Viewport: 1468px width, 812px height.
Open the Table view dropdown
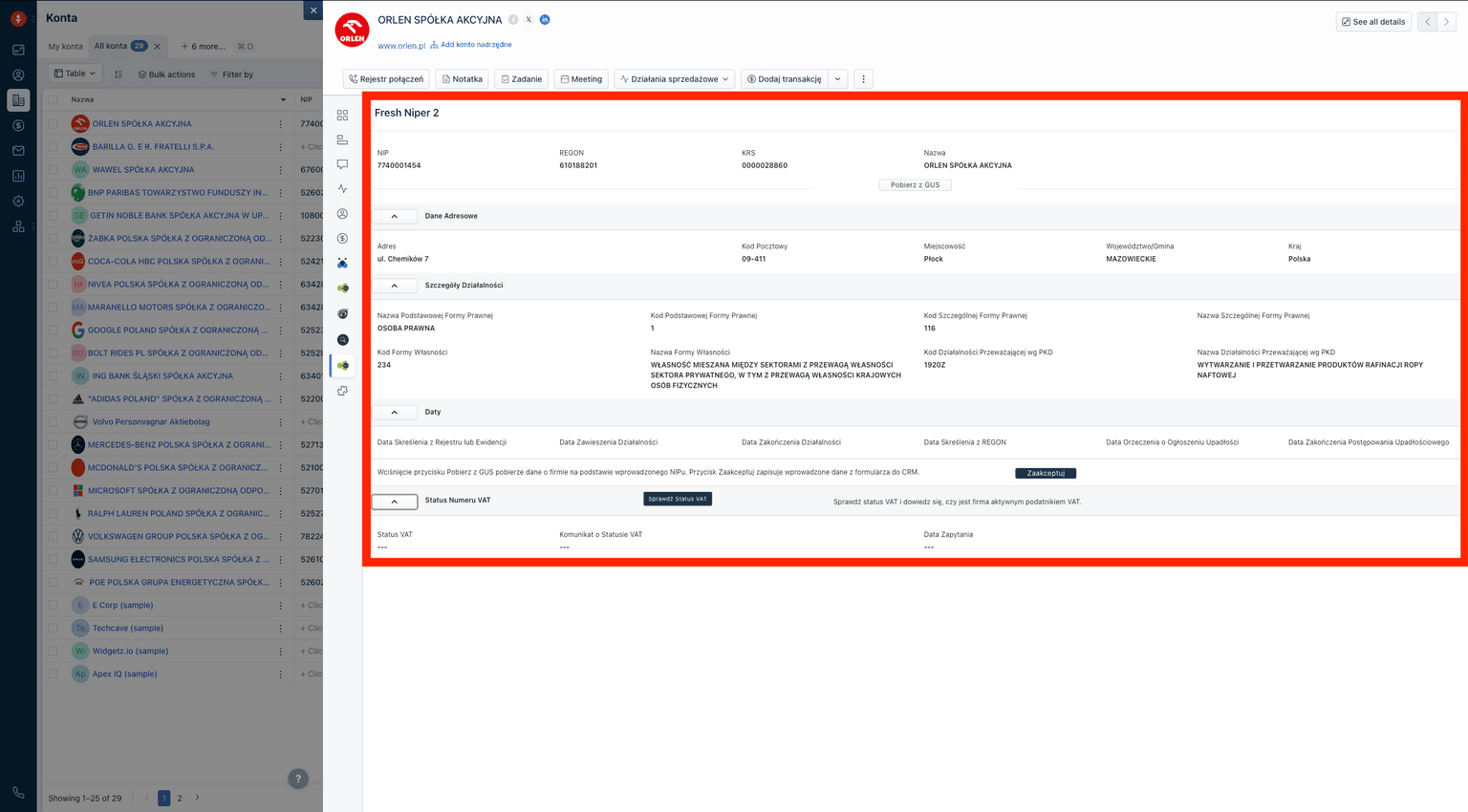click(75, 74)
